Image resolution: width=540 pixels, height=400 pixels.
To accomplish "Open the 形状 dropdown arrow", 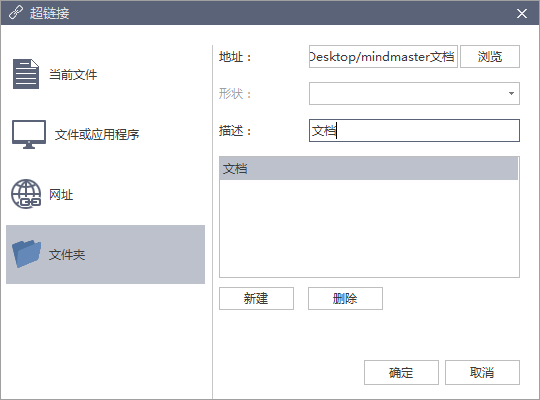I will [511, 93].
